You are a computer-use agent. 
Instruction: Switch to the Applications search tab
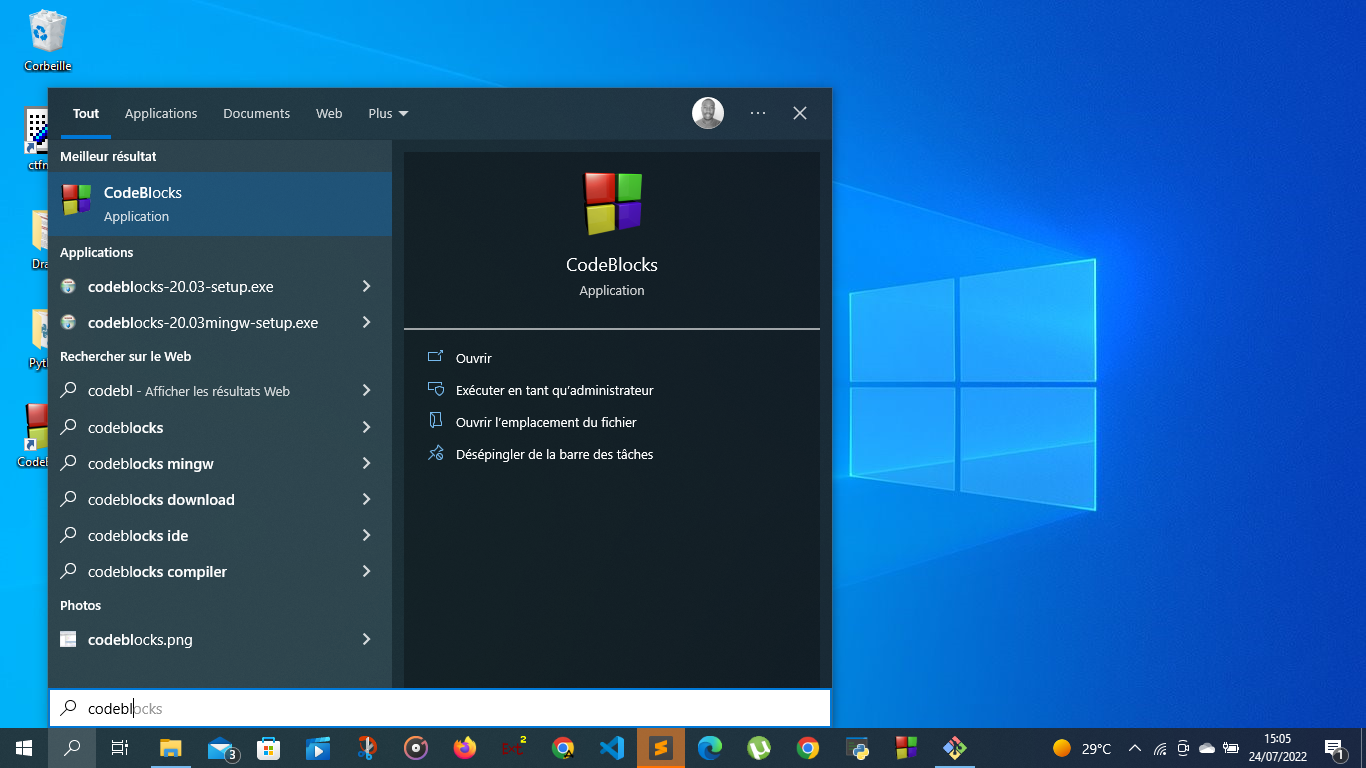(161, 113)
